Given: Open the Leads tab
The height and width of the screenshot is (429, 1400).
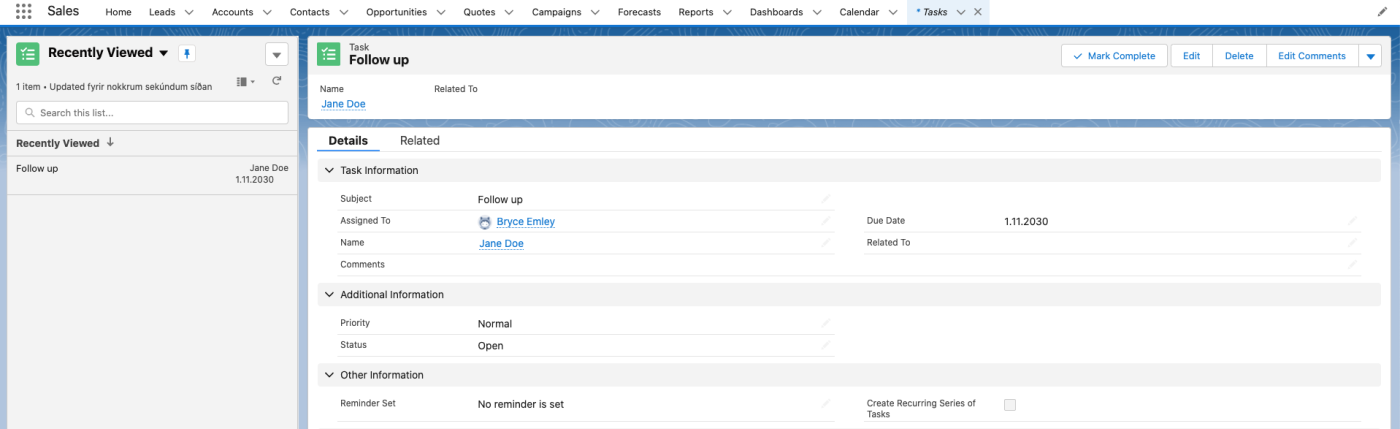Looking at the screenshot, I should [162, 12].
